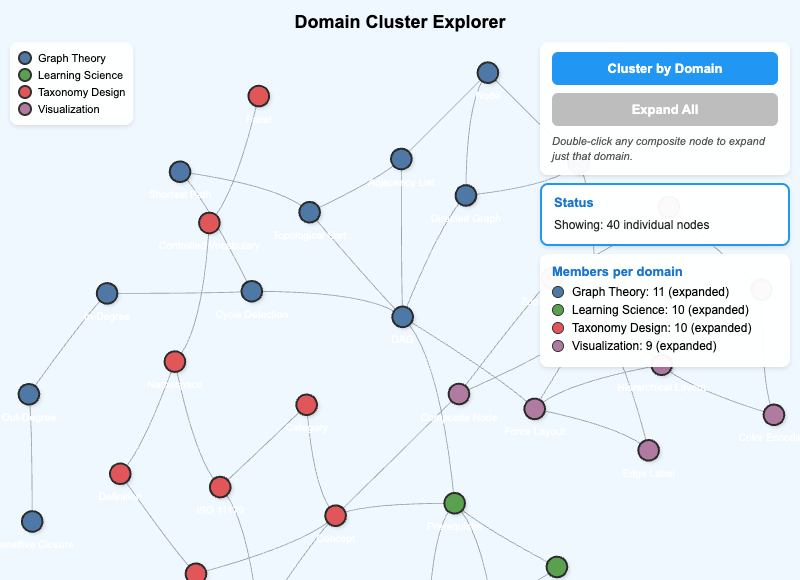Screen dimensions: 800x580
Task: Select the Adjacency List node
Action: point(402,159)
